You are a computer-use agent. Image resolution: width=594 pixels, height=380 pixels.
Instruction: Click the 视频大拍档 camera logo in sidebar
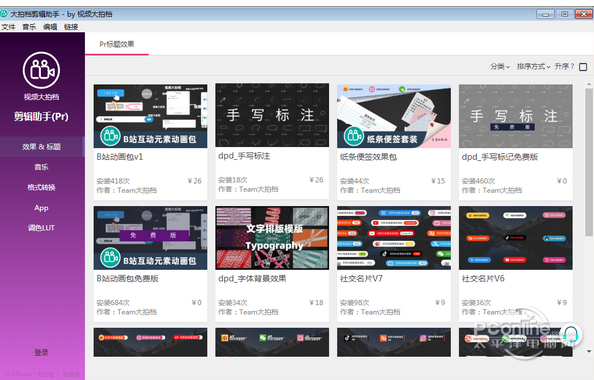[41, 70]
